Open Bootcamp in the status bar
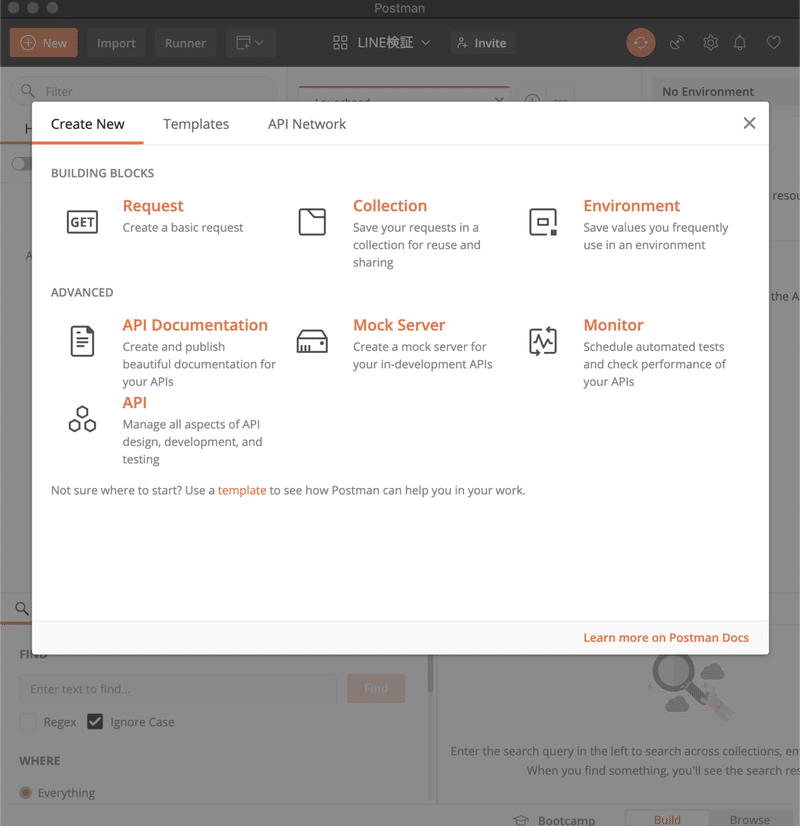Viewport: 800px width, 826px height. pos(554,820)
